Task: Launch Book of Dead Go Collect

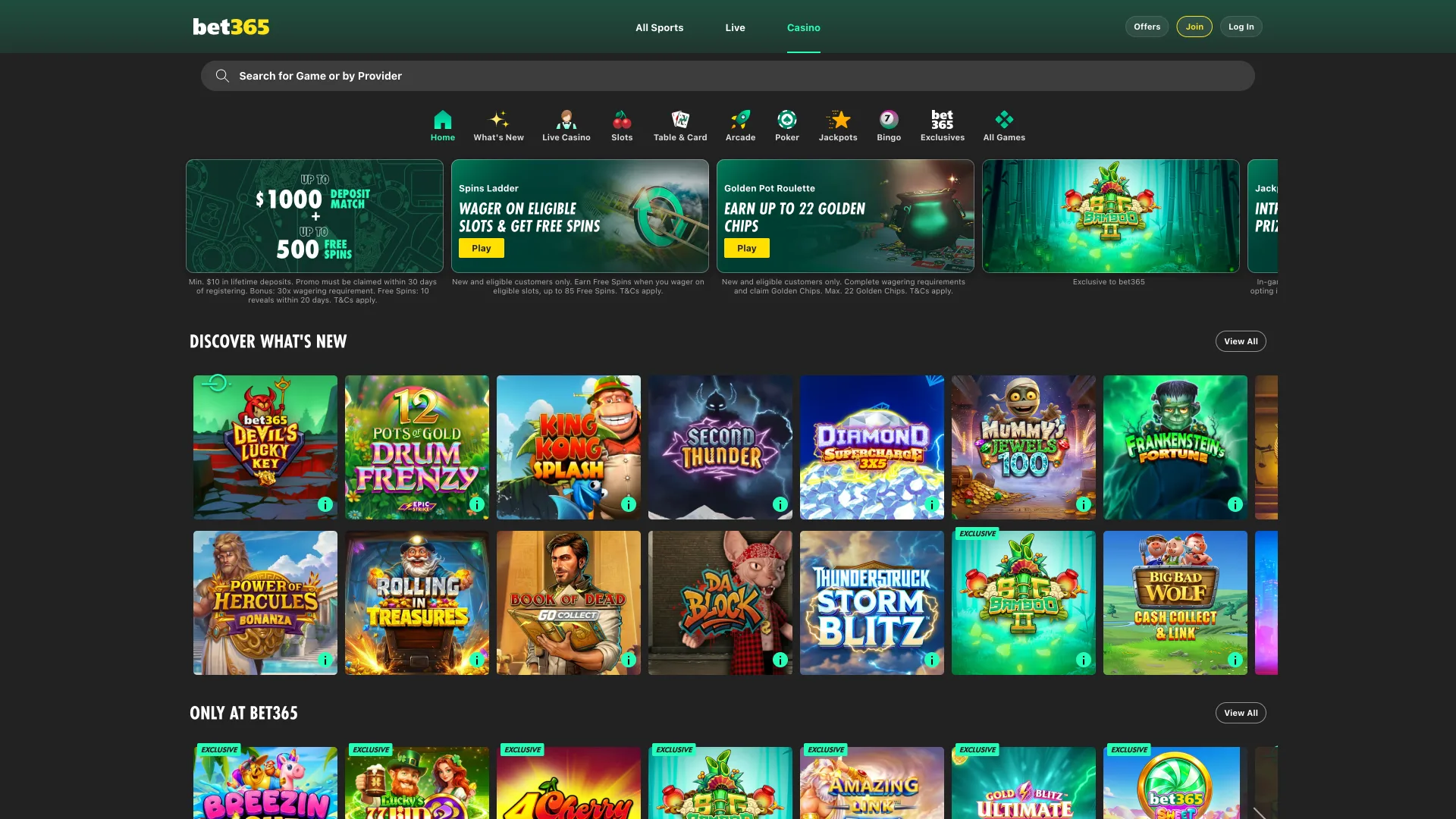Action: [x=569, y=603]
